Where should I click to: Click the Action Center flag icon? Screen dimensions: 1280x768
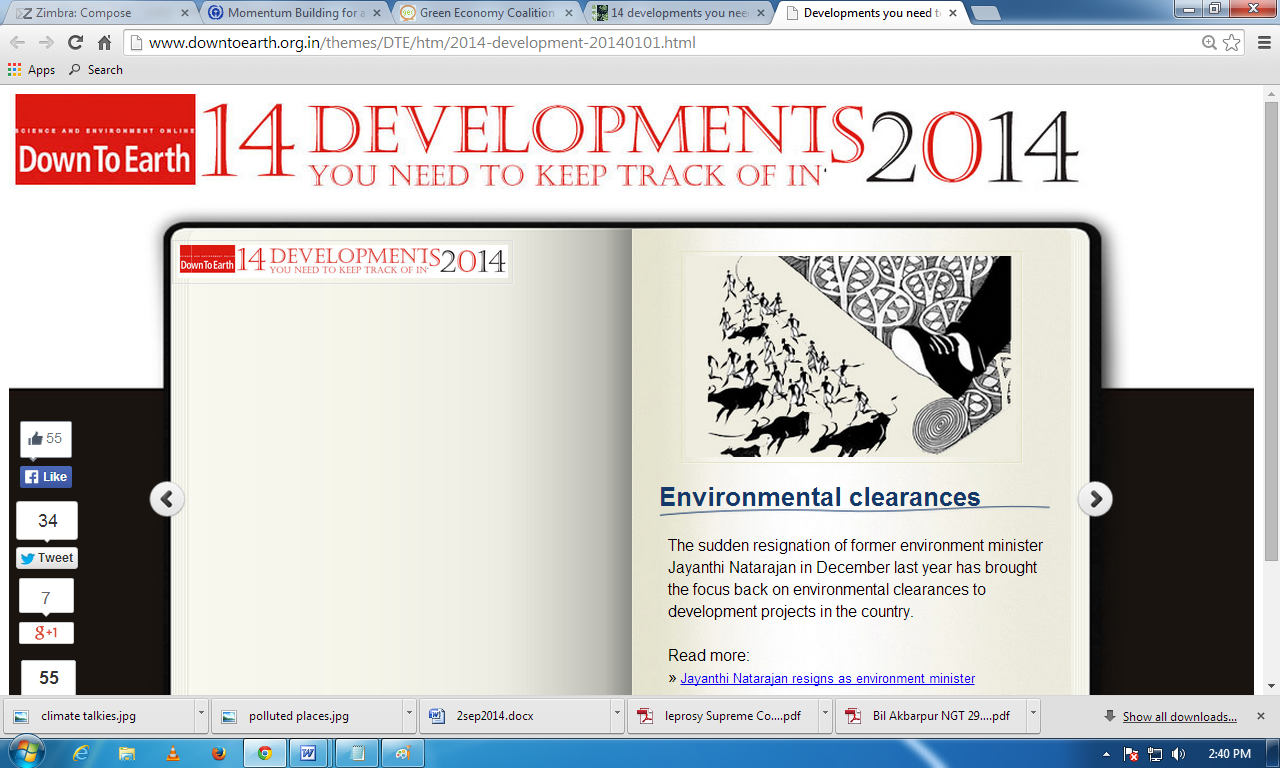point(1131,754)
